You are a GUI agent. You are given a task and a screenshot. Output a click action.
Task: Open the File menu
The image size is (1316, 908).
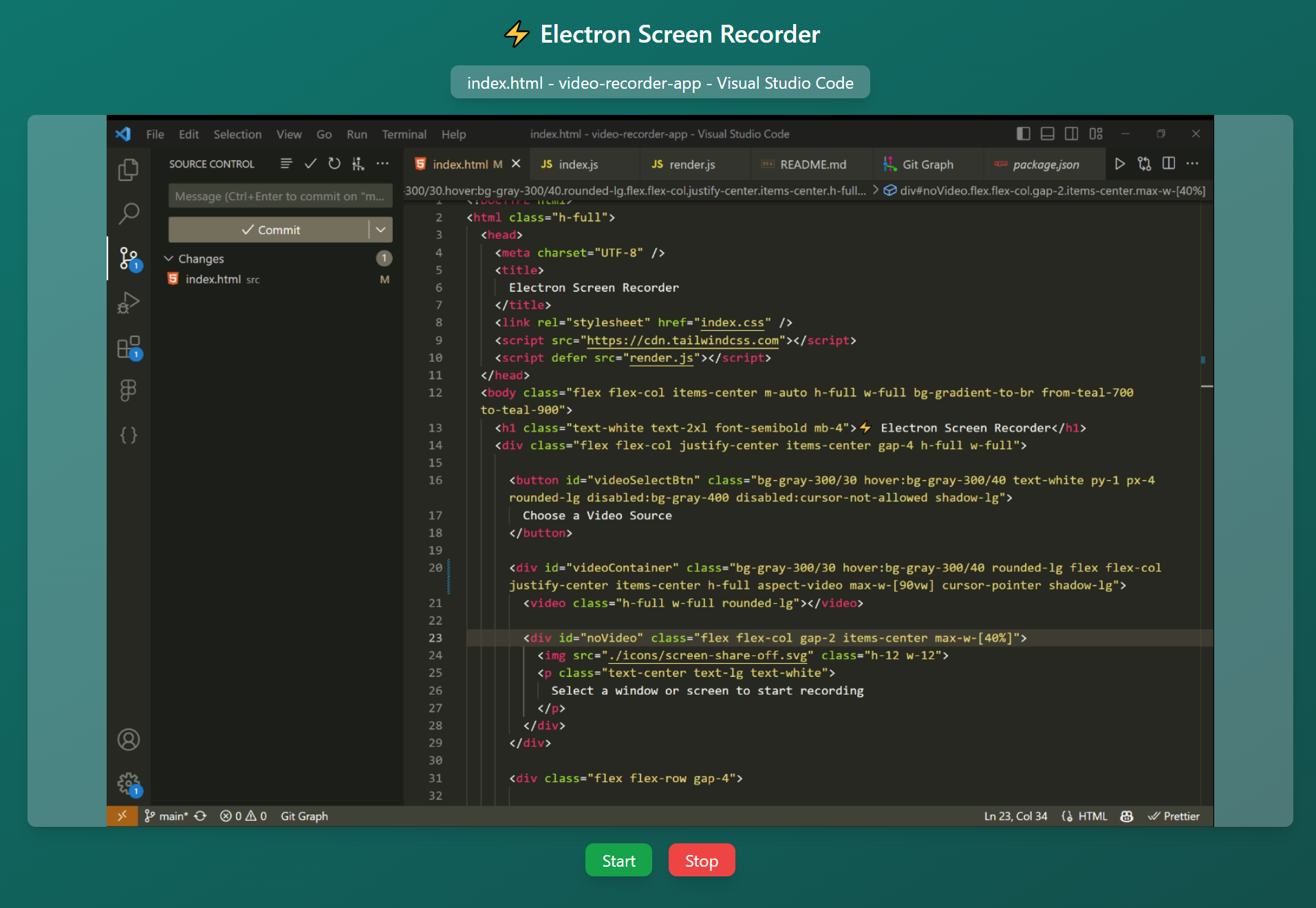click(155, 134)
